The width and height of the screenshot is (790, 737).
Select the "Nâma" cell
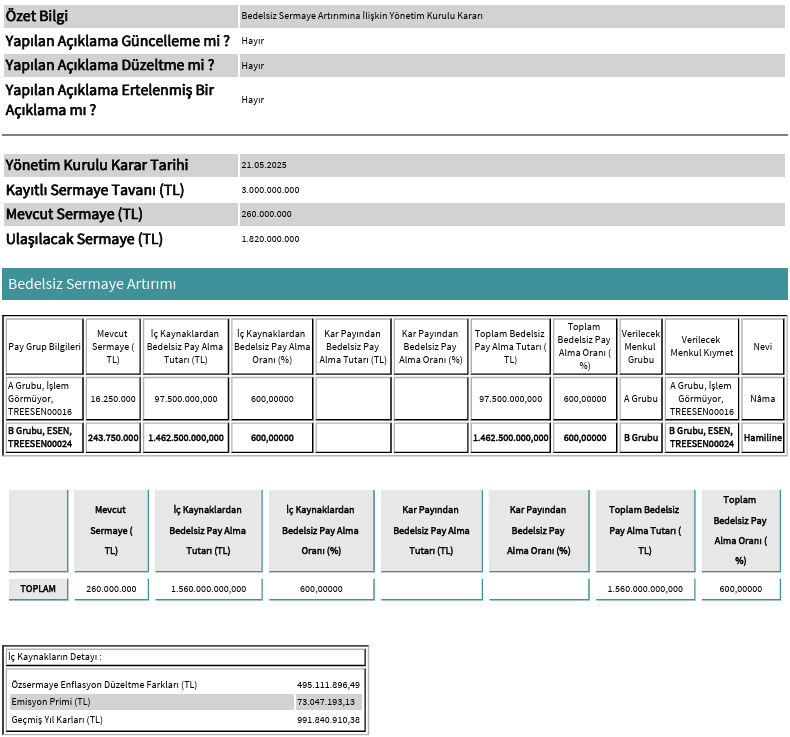tap(762, 399)
